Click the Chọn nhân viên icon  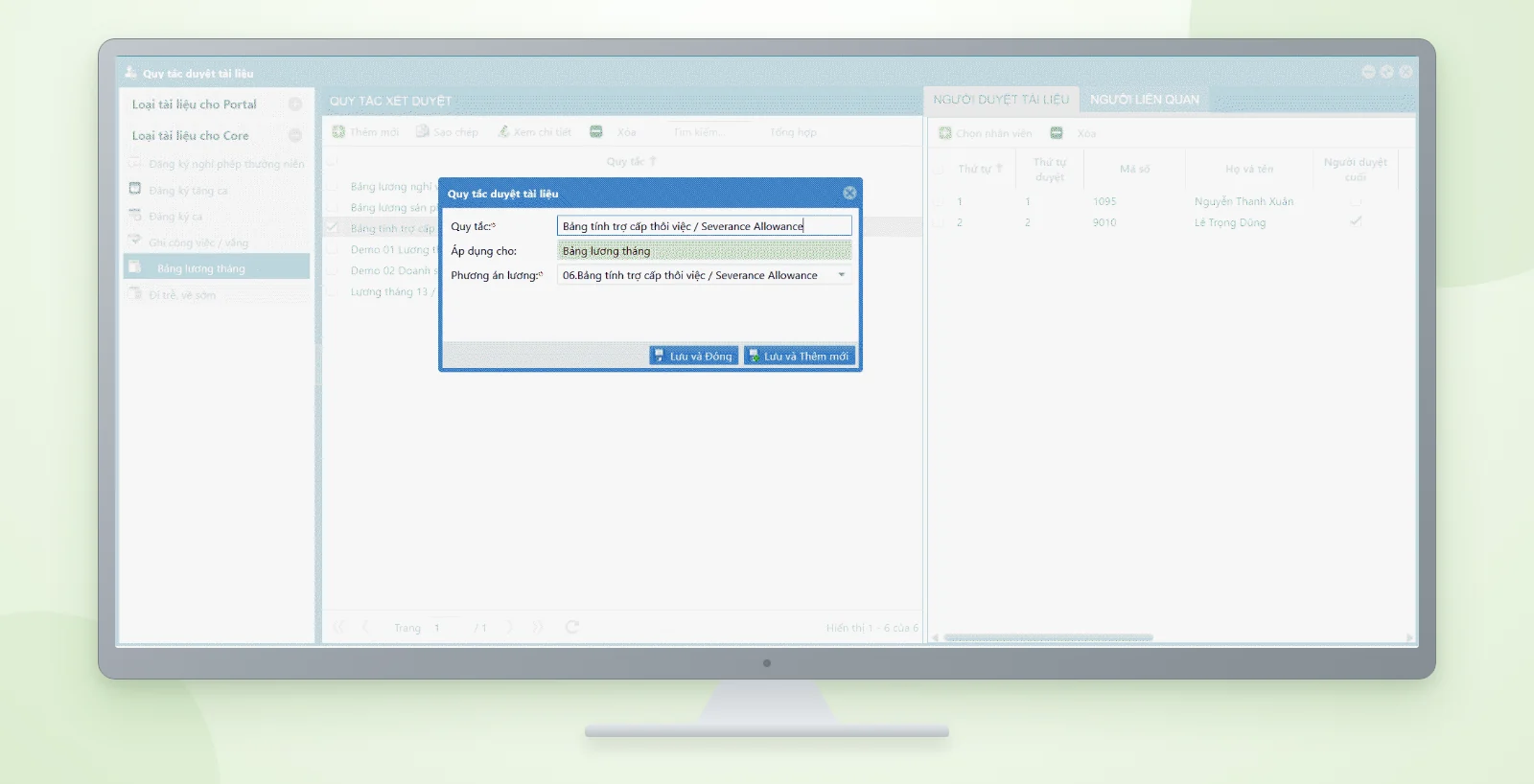(945, 132)
